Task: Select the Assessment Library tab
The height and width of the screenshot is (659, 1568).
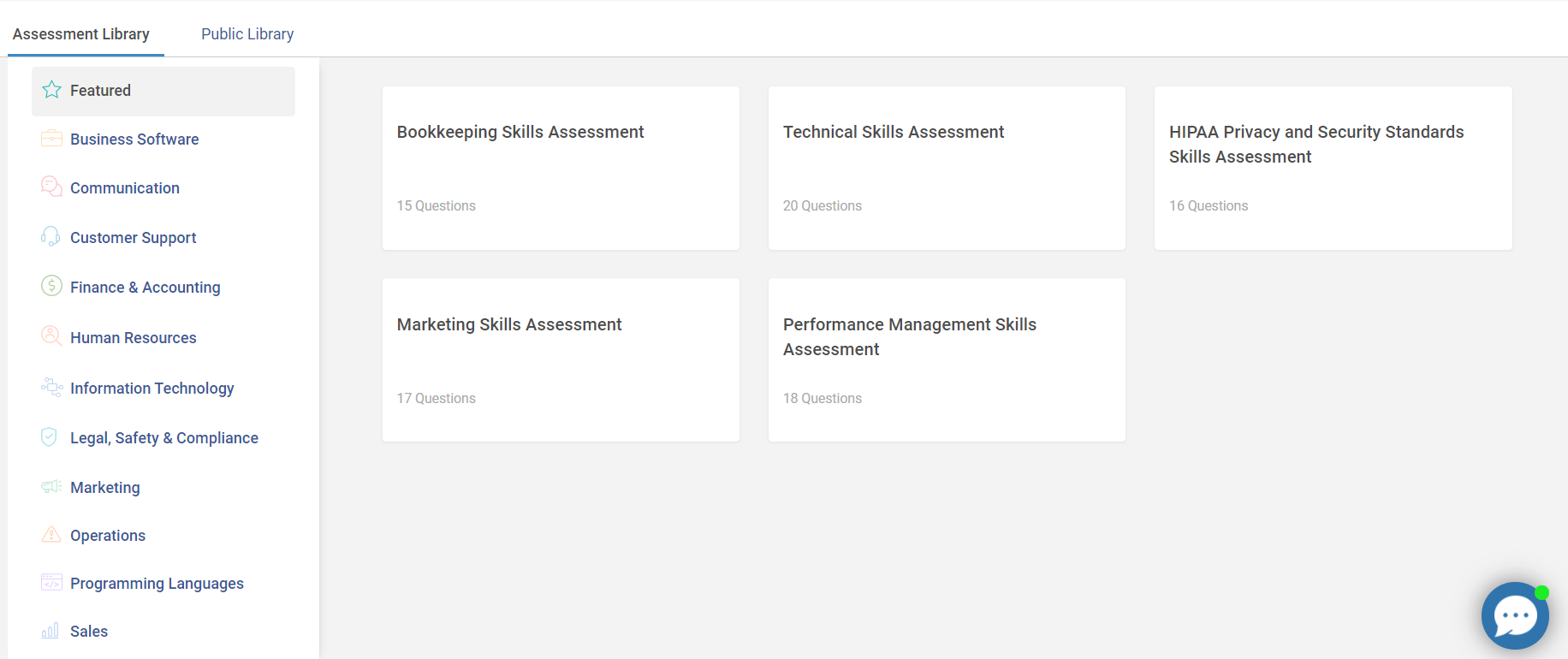Action: click(81, 34)
